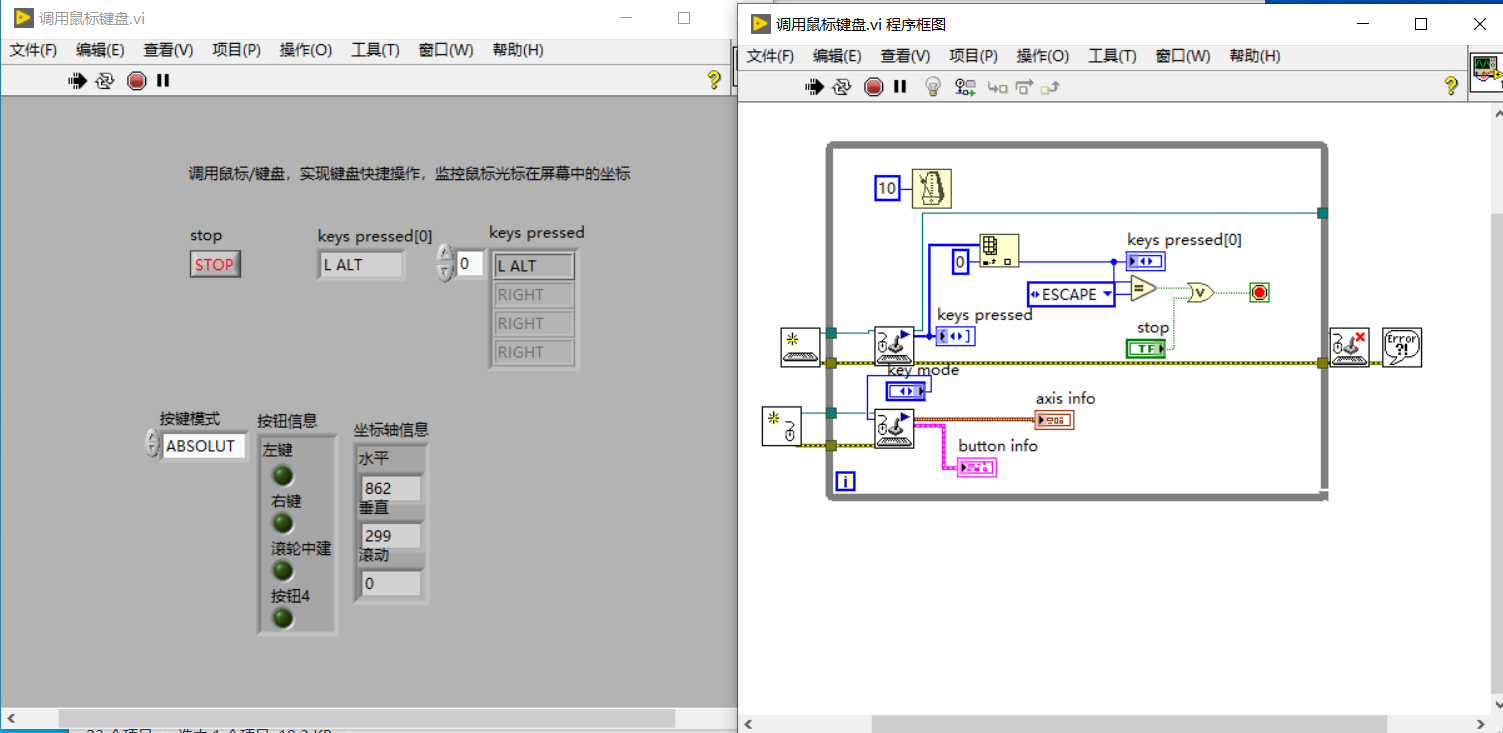
Task: Toggle highlight execution light bulb
Action: [933, 87]
